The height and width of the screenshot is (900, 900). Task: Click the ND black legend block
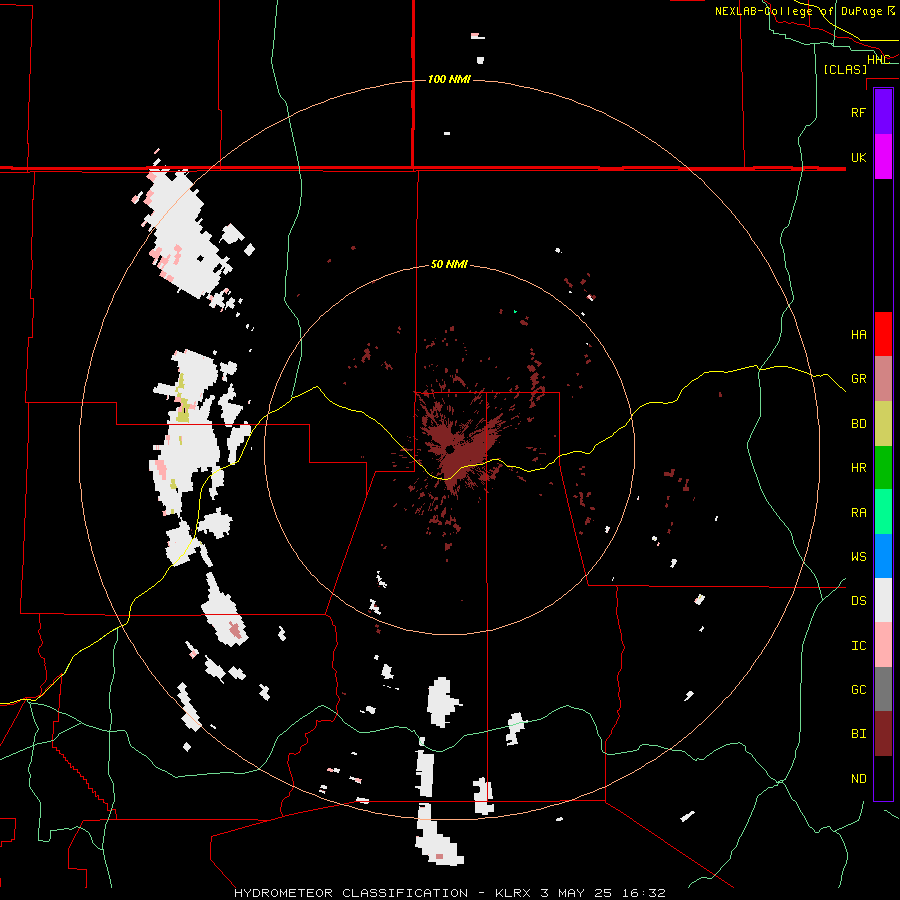point(883,778)
